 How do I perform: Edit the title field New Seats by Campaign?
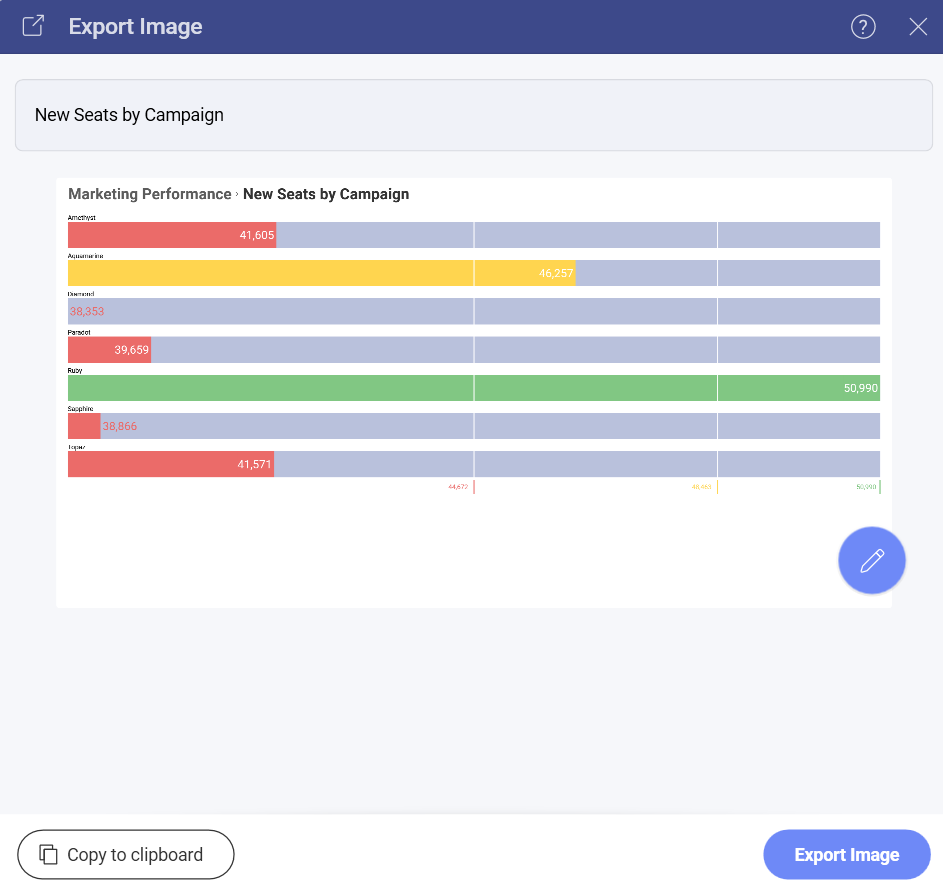pyautogui.click(x=473, y=115)
